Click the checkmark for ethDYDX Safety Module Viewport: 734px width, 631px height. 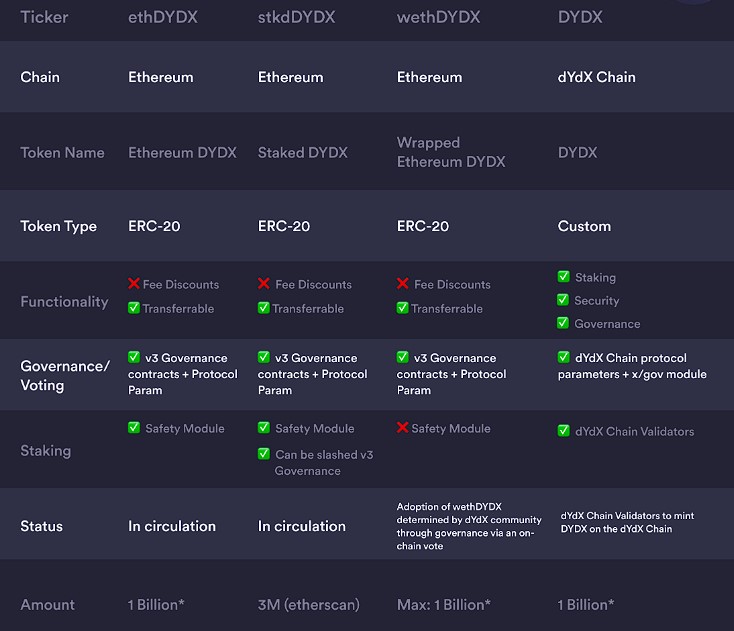(x=134, y=427)
